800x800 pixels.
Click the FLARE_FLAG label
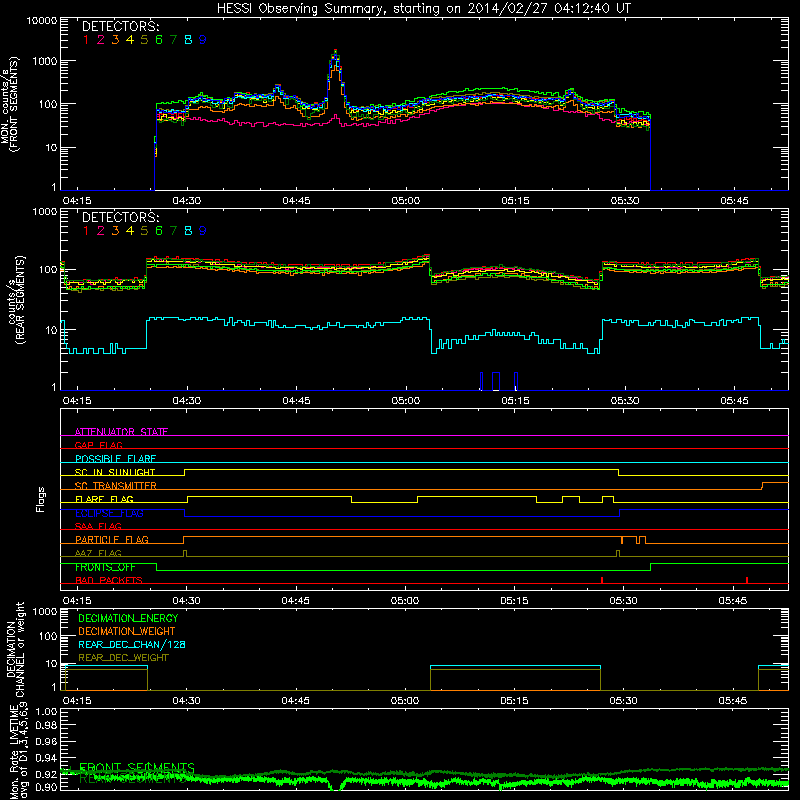click(104, 499)
